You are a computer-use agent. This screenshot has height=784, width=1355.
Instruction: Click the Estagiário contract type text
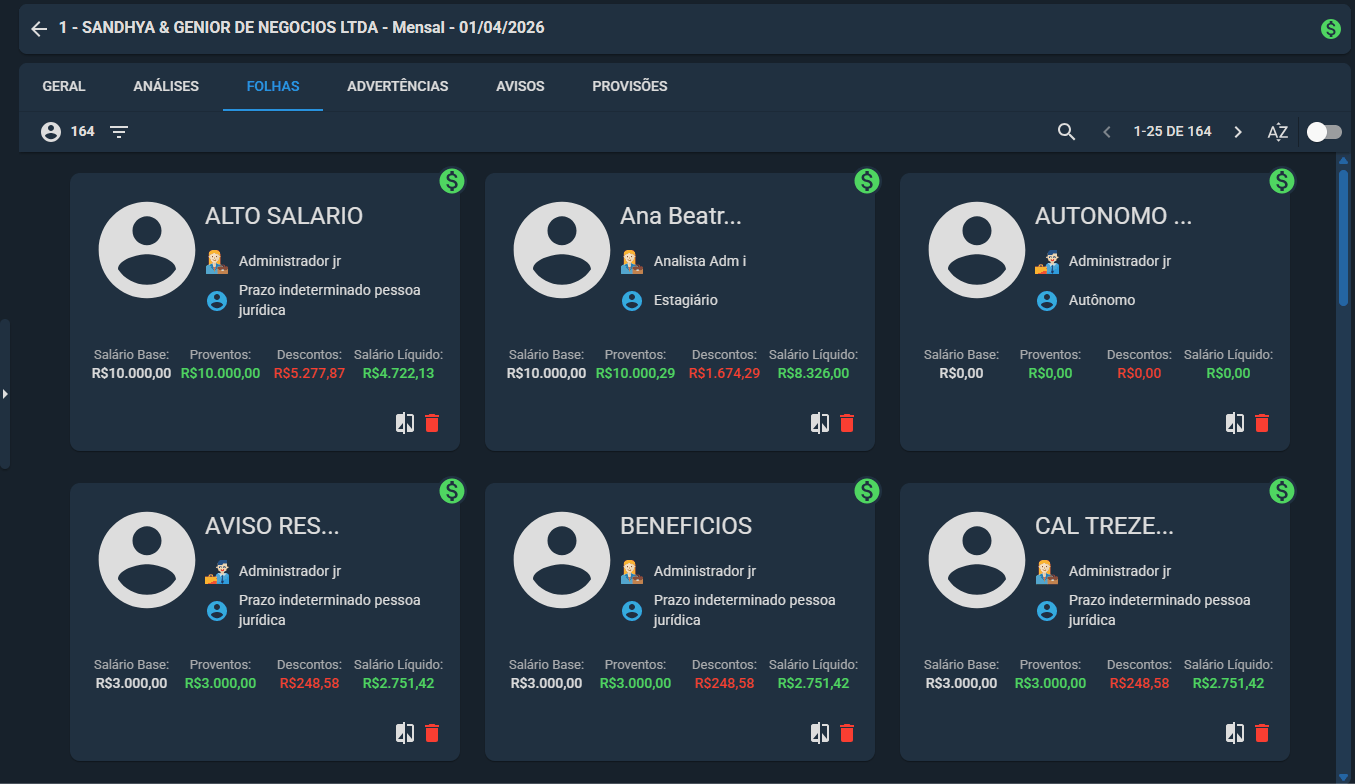click(x=686, y=300)
